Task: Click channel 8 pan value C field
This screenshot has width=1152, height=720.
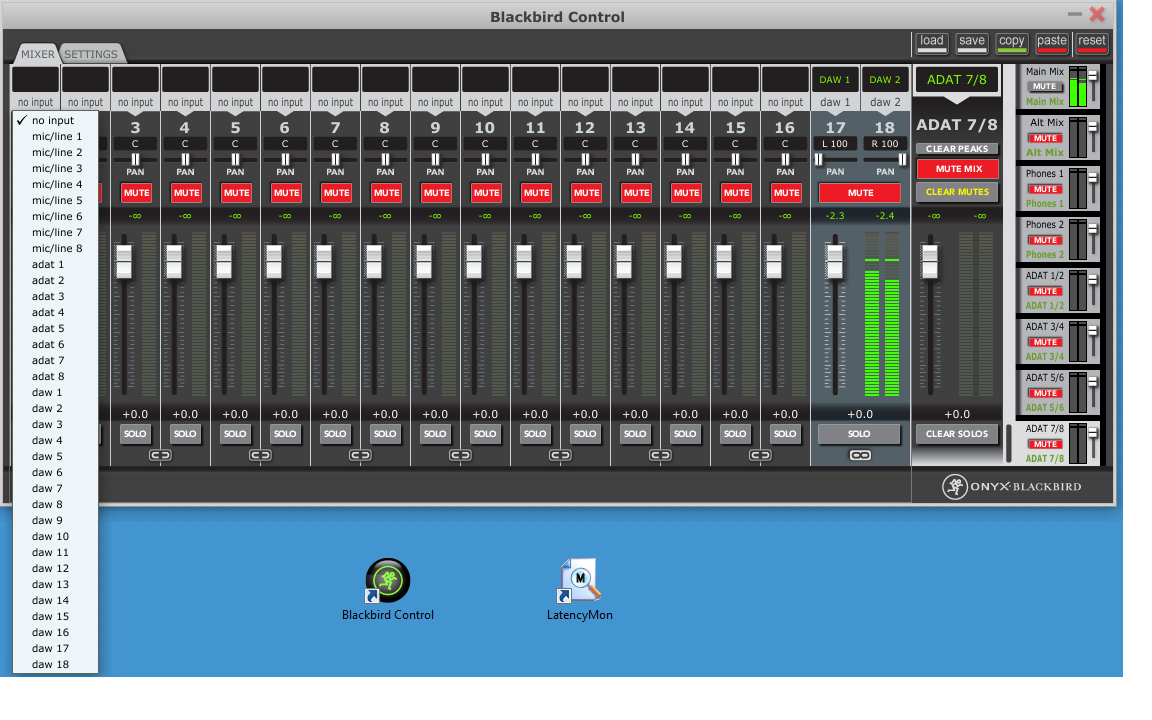Action: [385, 144]
